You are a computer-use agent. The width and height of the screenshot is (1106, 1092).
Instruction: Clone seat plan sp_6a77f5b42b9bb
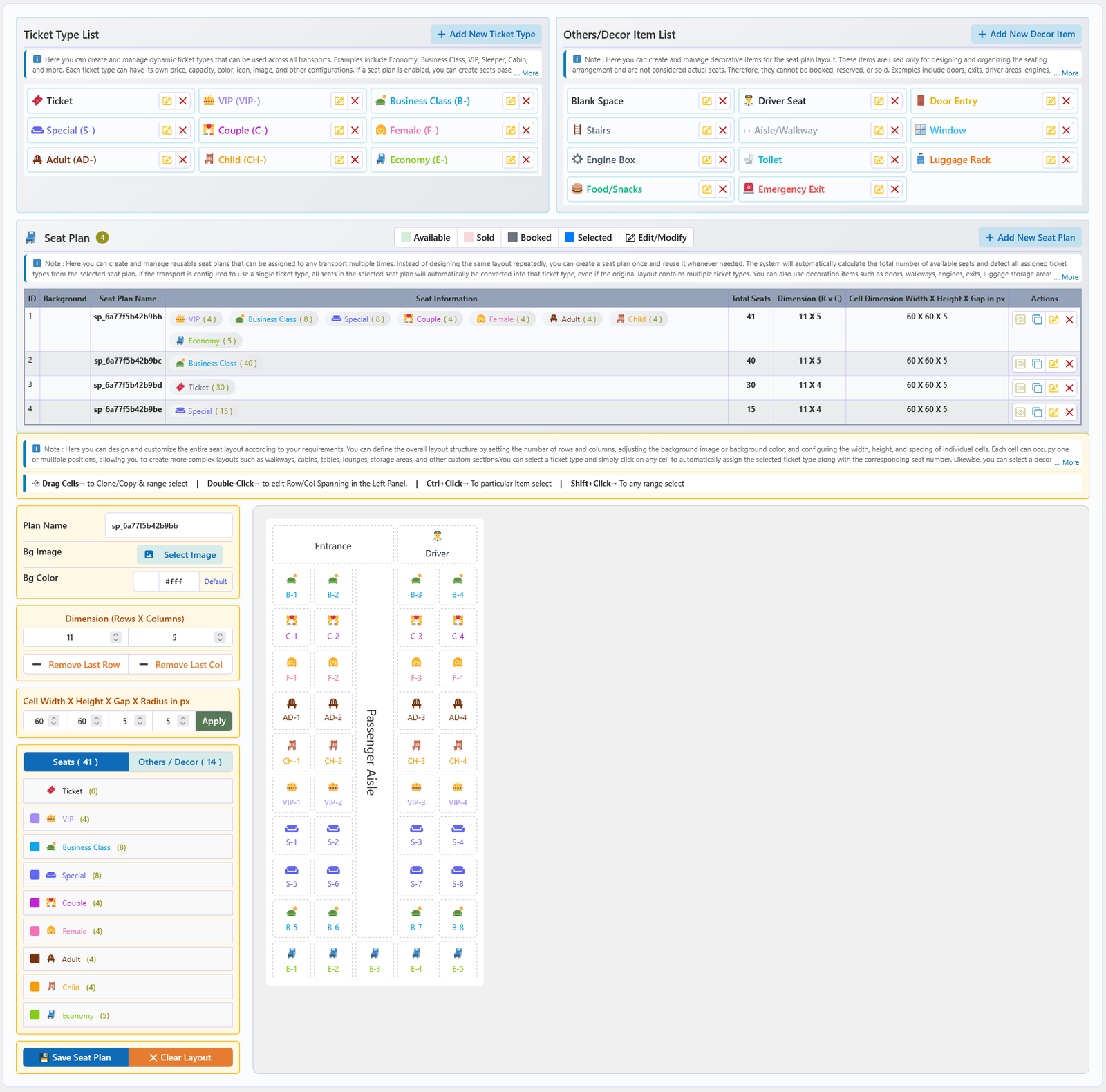pyautogui.click(x=1037, y=319)
